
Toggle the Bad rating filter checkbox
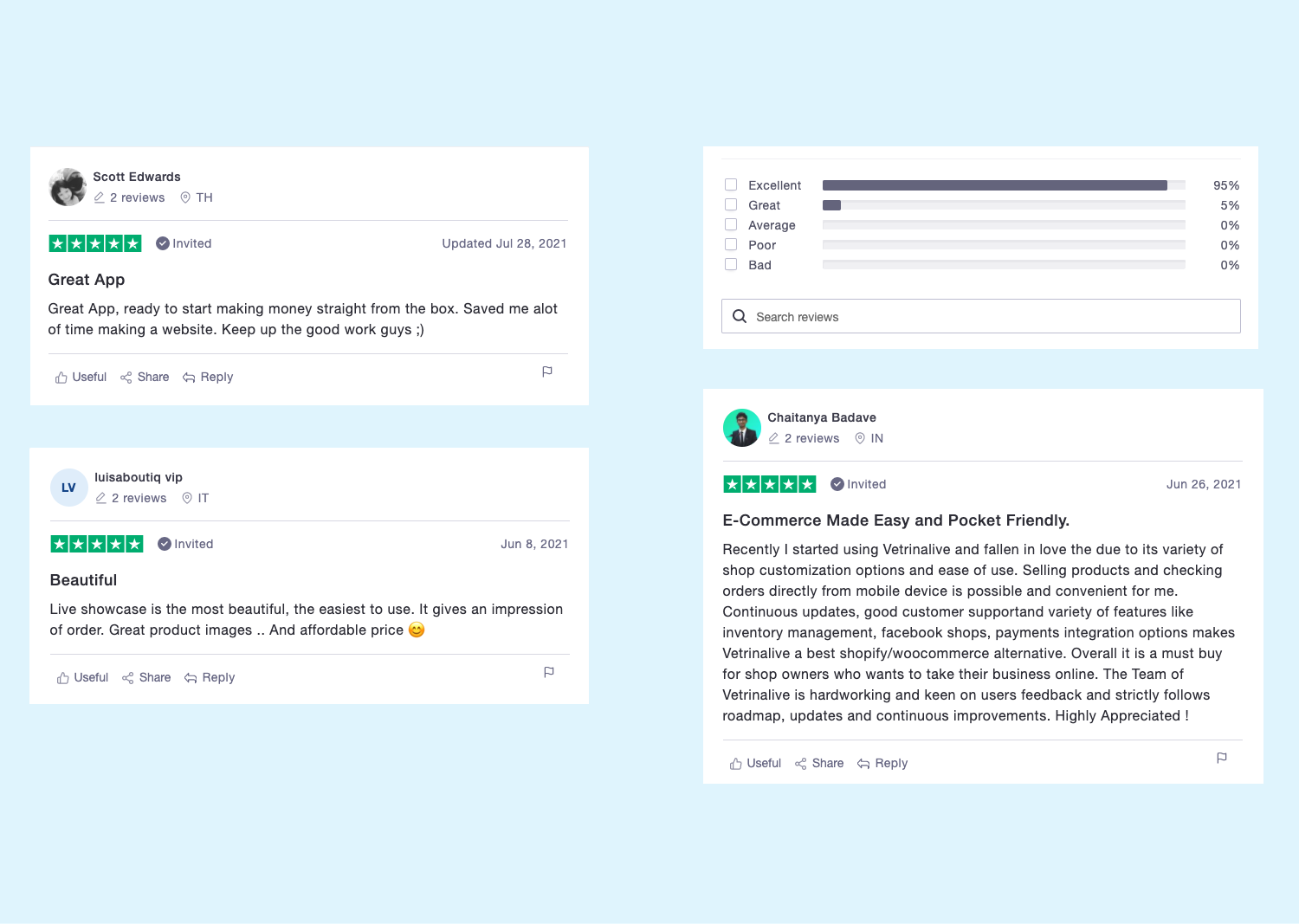coord(731,264)
